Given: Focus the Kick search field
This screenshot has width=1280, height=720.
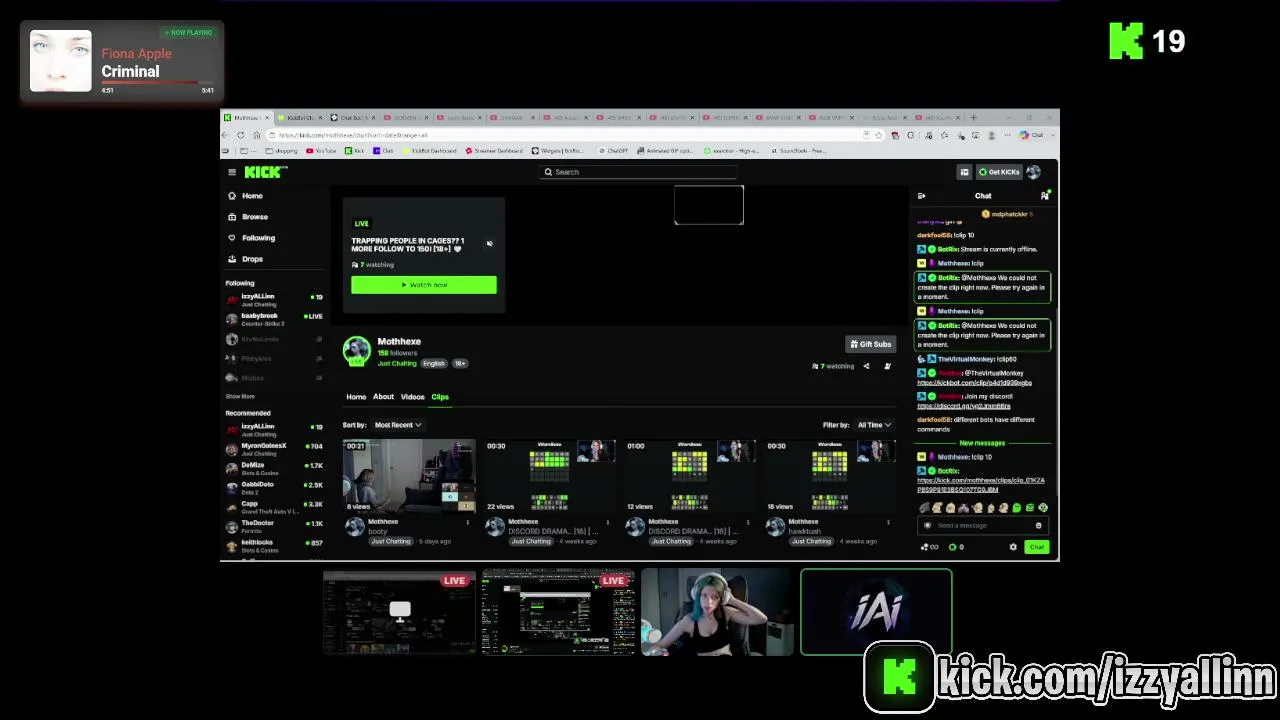Looking at the screenshot, I should pyautogui.click(x=640, y=172).
